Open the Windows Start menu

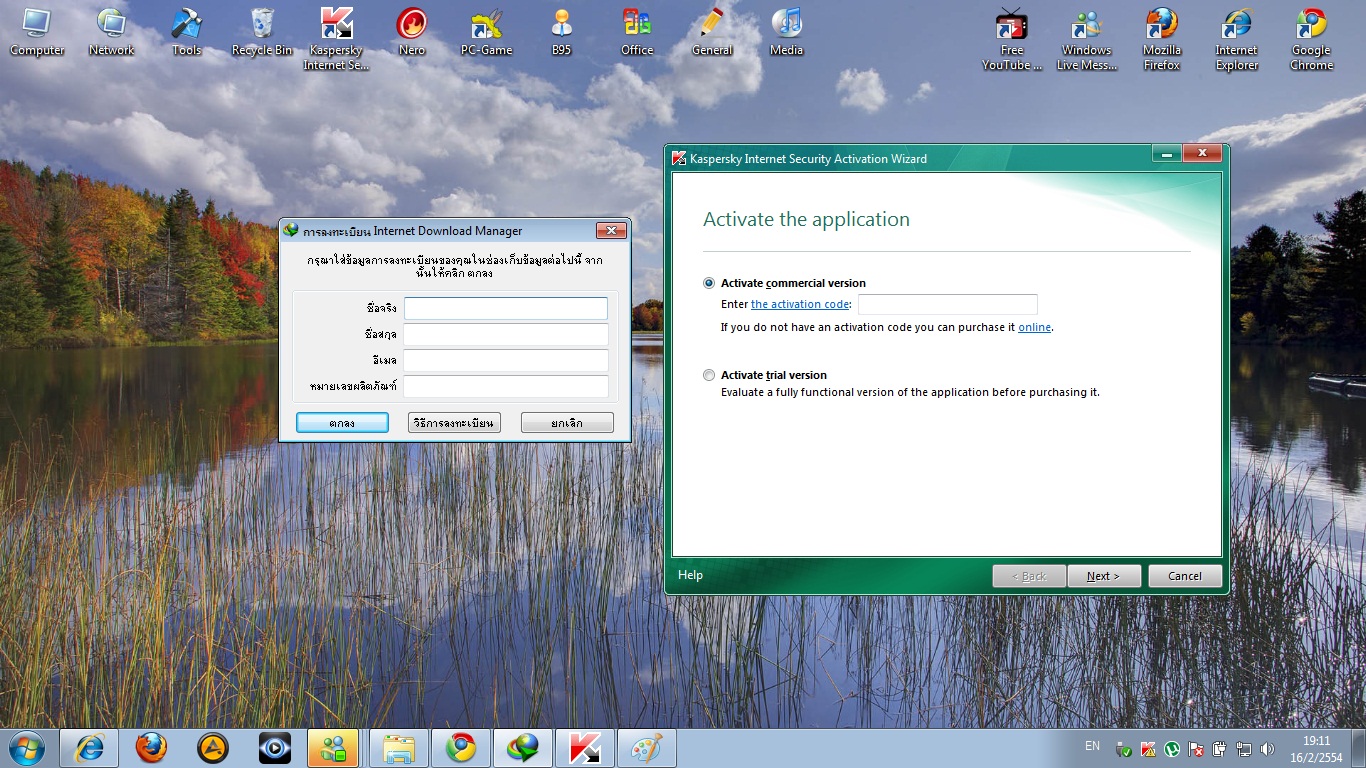click(x=27, y=747)
